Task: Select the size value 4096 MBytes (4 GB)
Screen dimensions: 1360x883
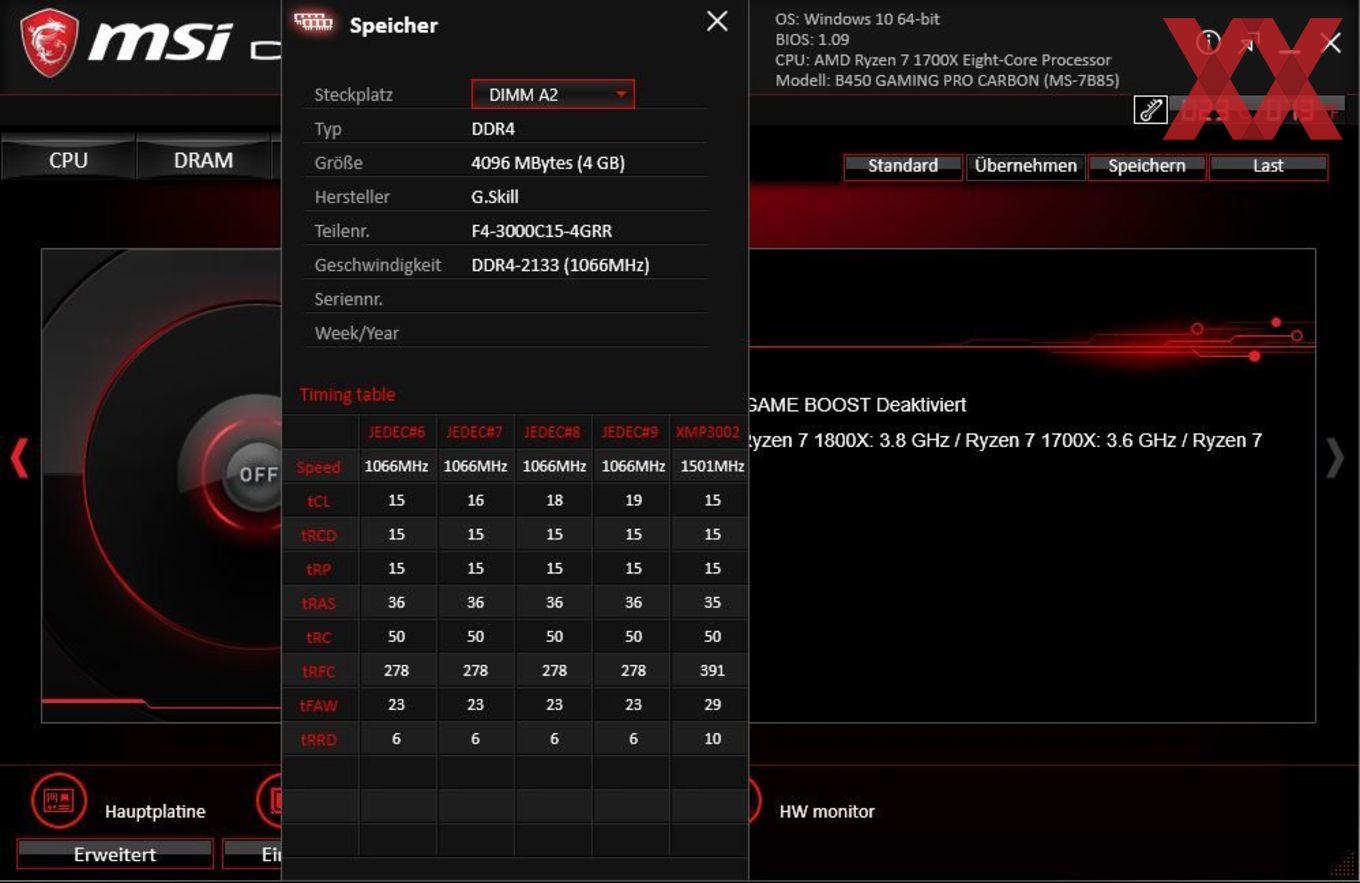Action: coord(548,163)
